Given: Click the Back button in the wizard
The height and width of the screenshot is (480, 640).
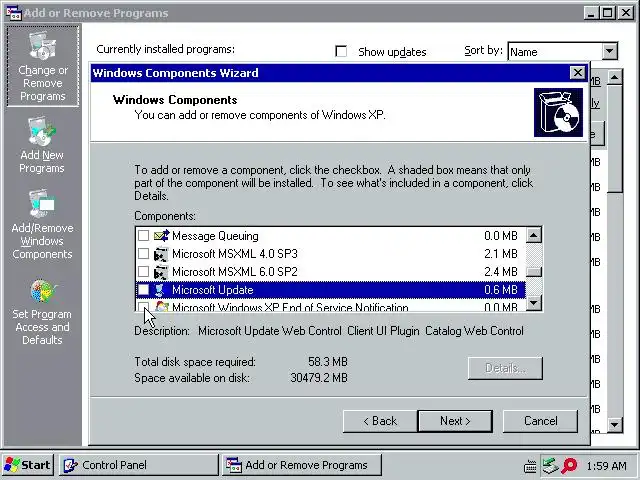Looking at the screenshot, I should click(380, 421).
